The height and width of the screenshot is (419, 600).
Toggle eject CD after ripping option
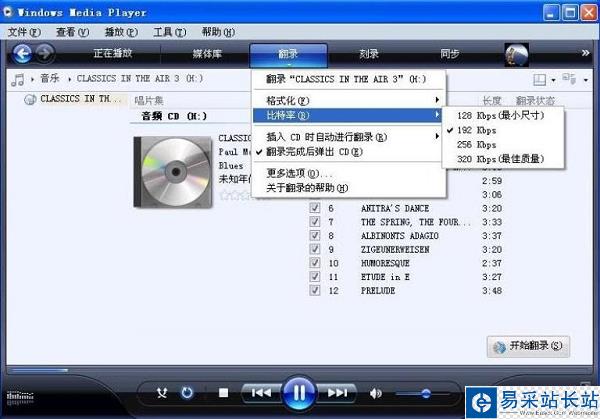(x=349, y=152)
